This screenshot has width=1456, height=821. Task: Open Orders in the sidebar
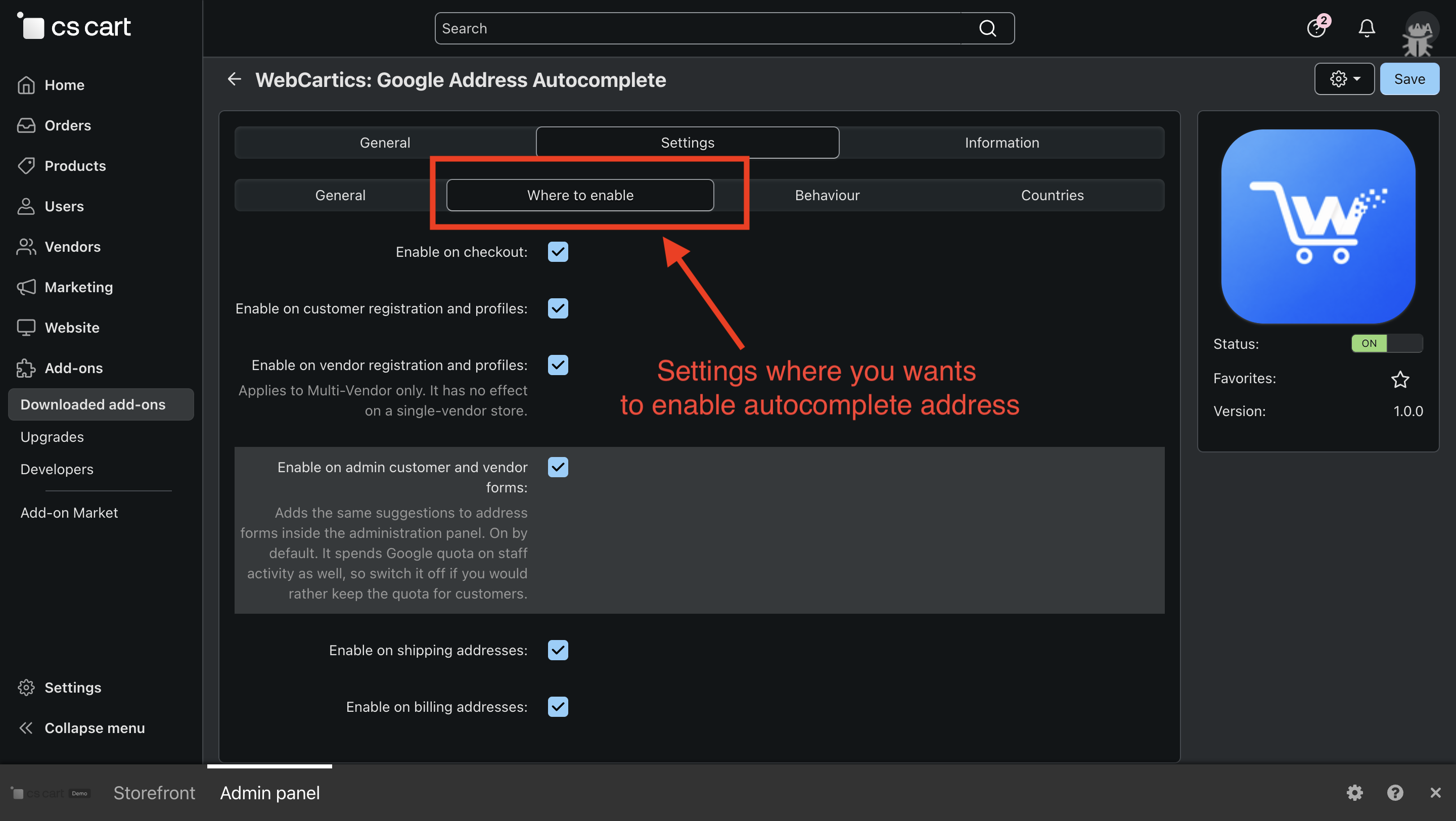[67, 125]
